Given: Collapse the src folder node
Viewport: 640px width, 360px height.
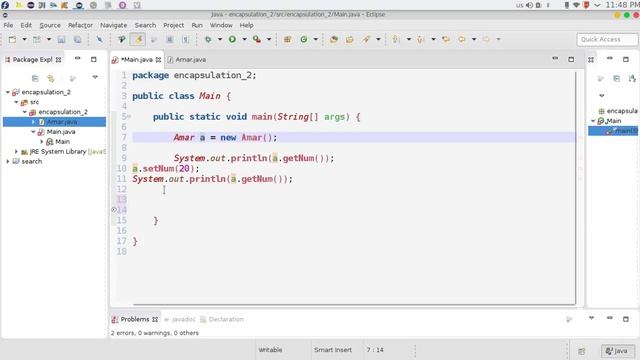Looking at the screenshot, I should 16,102.
